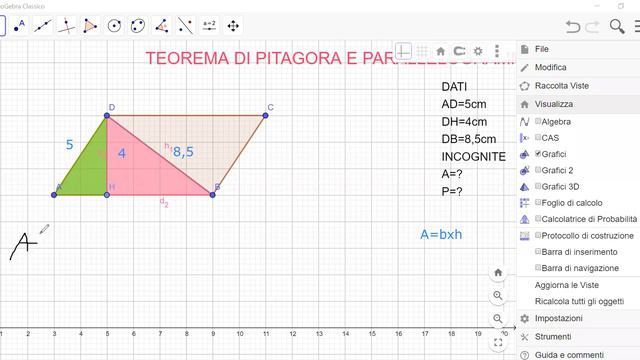Expand the Modifica menu section

(578, 67)
